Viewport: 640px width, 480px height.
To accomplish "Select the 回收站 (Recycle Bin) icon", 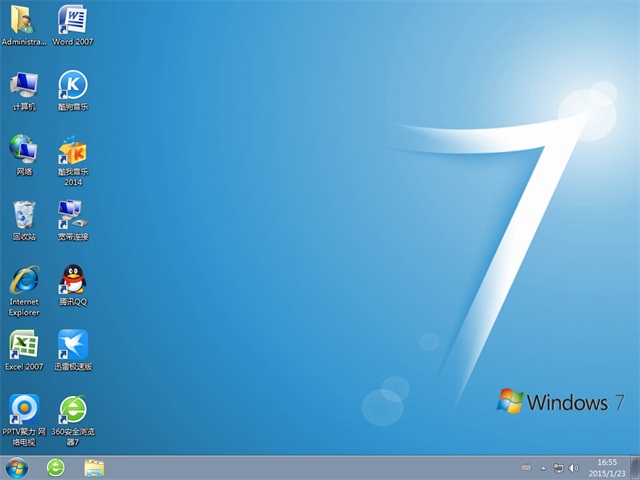I will tap(24, 214).
